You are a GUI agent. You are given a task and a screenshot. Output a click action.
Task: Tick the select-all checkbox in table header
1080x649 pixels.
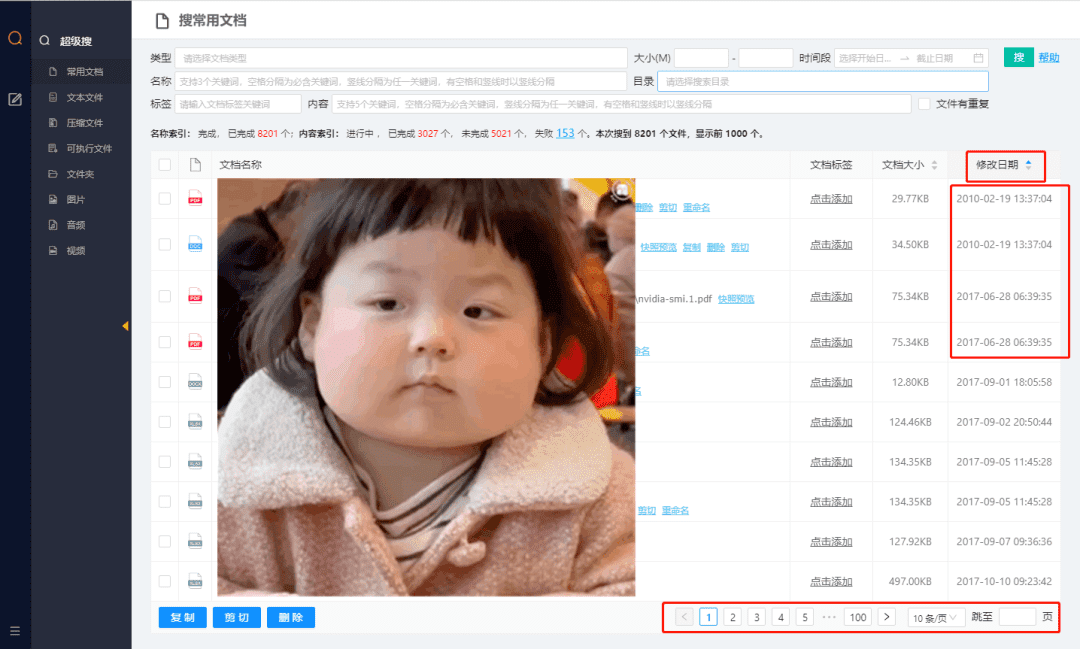[x=165, y=165]
